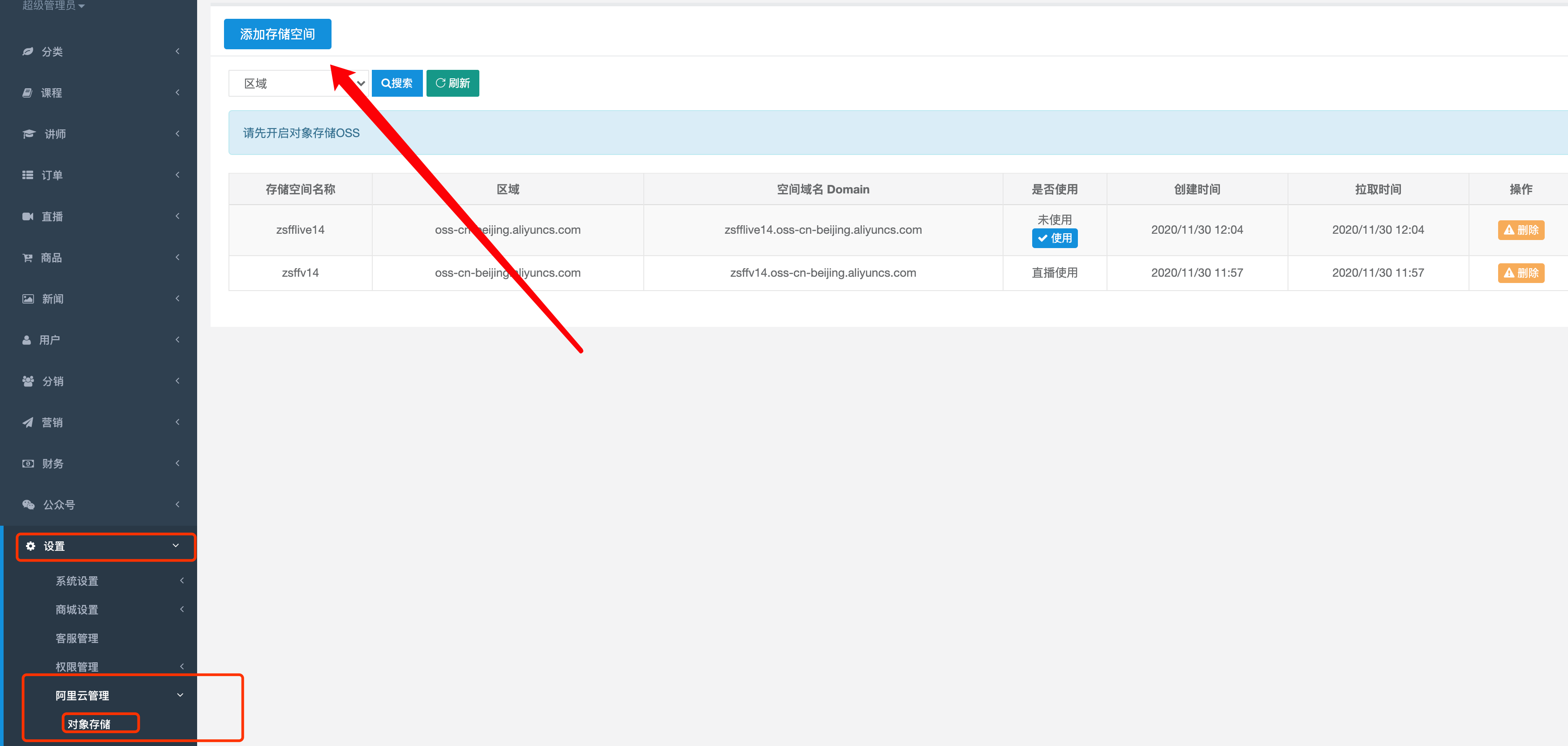Click the graduation cap icon beside 讲师
The width and height of the screenshot is (1568, 746).
[x=29, y=134]
